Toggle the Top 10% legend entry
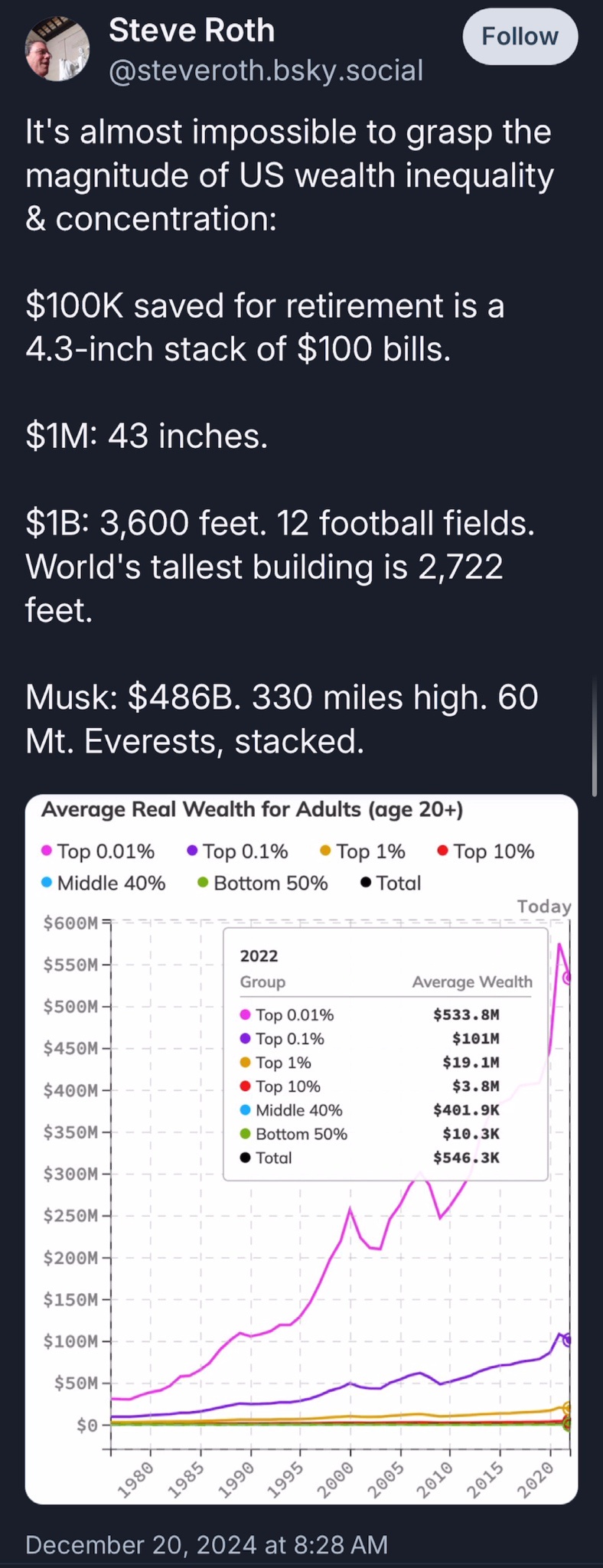 pyautogui.click(x=485, y=851)
